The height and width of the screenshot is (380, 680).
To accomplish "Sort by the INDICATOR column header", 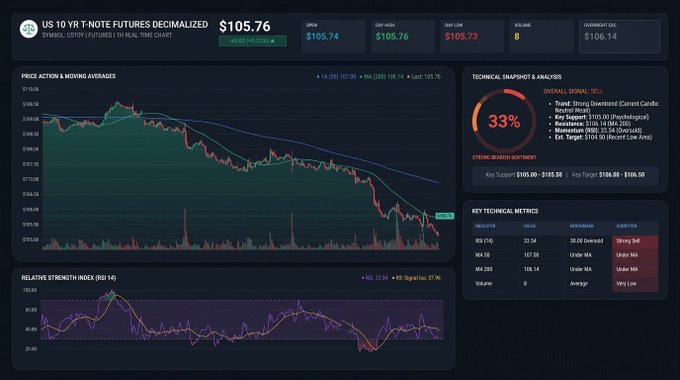I will click(485, 226).
